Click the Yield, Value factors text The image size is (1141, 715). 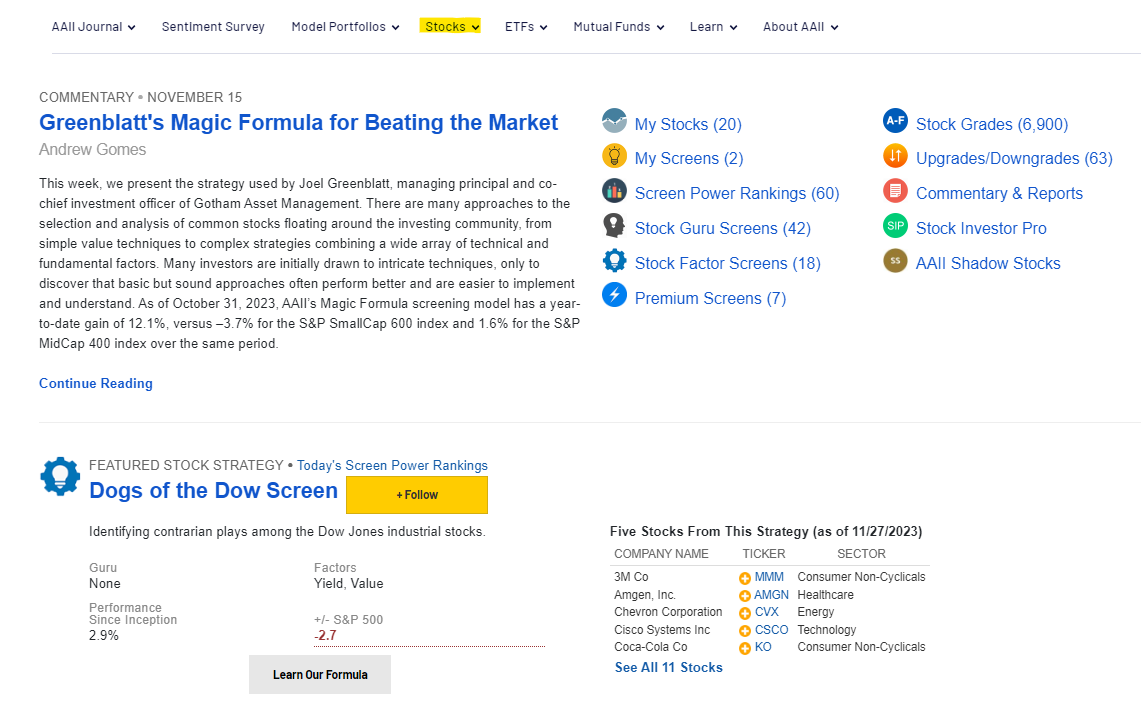point(349,583)
